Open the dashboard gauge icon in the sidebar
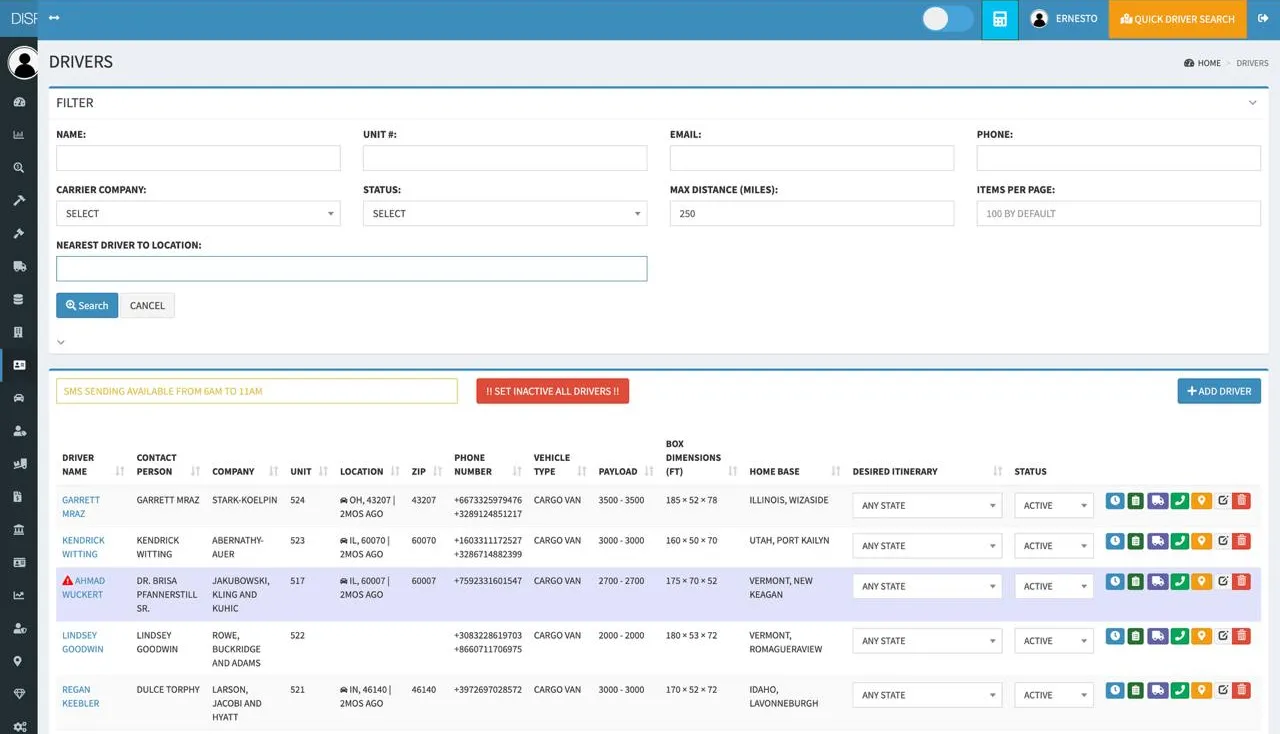 coord(18,102)
